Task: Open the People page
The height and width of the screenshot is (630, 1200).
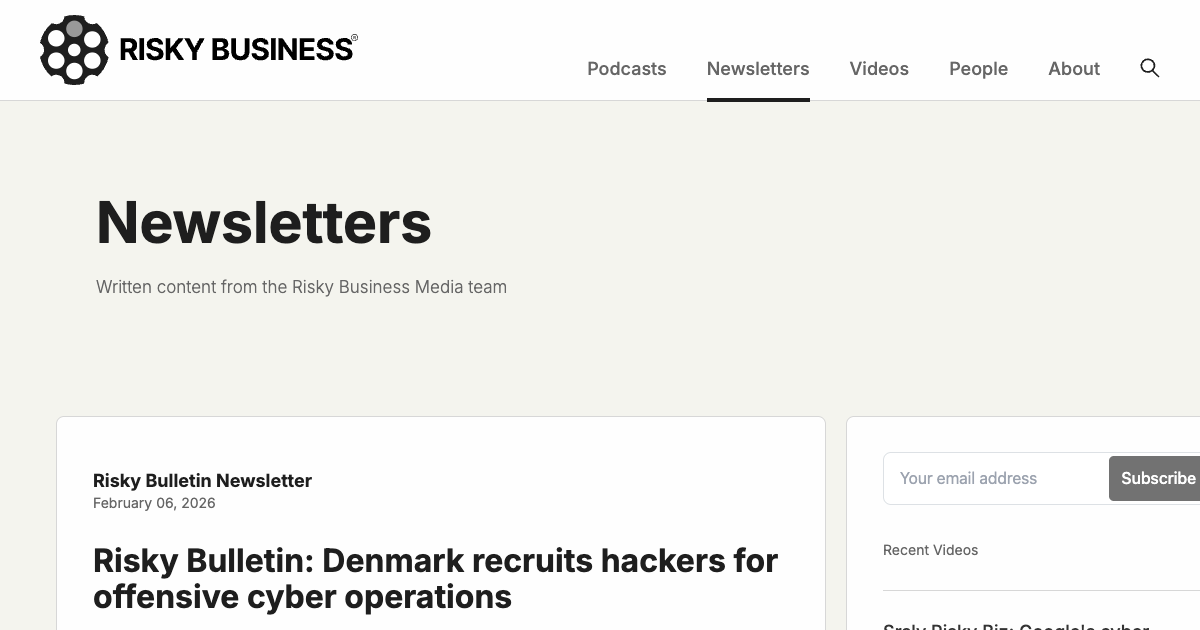Action: click(978, 68)
